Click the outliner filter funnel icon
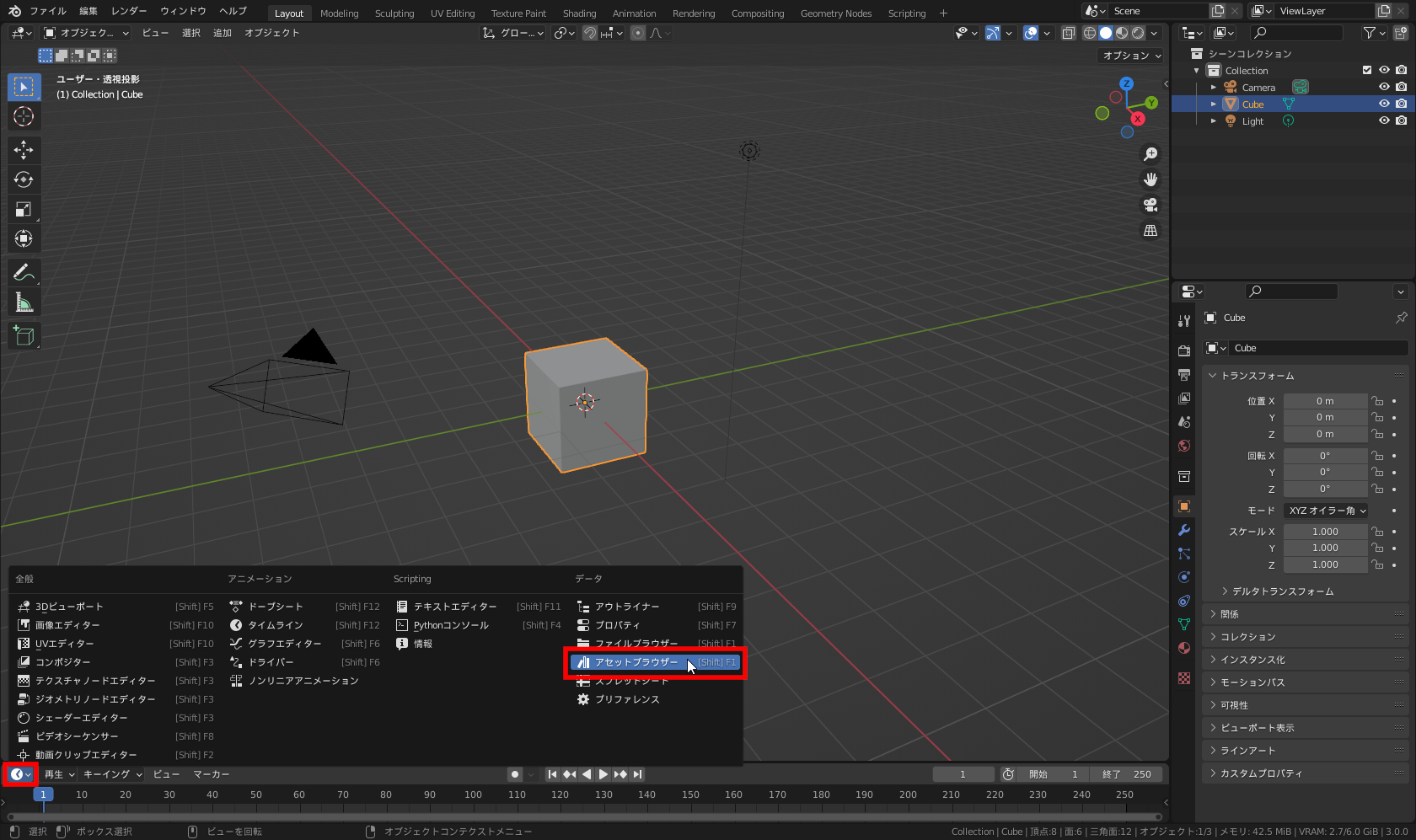This screenshot has width=1416, height=840. (1370, 33)
